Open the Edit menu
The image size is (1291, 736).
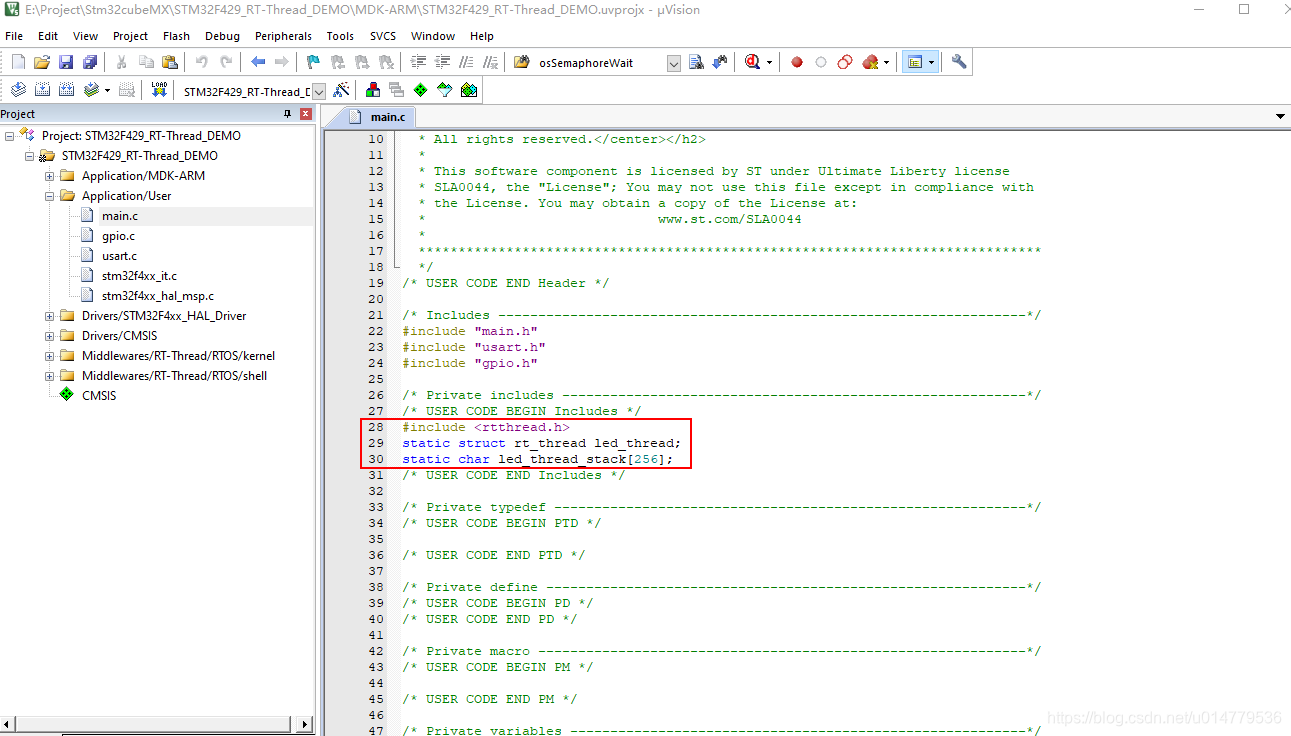click(48, 36)
